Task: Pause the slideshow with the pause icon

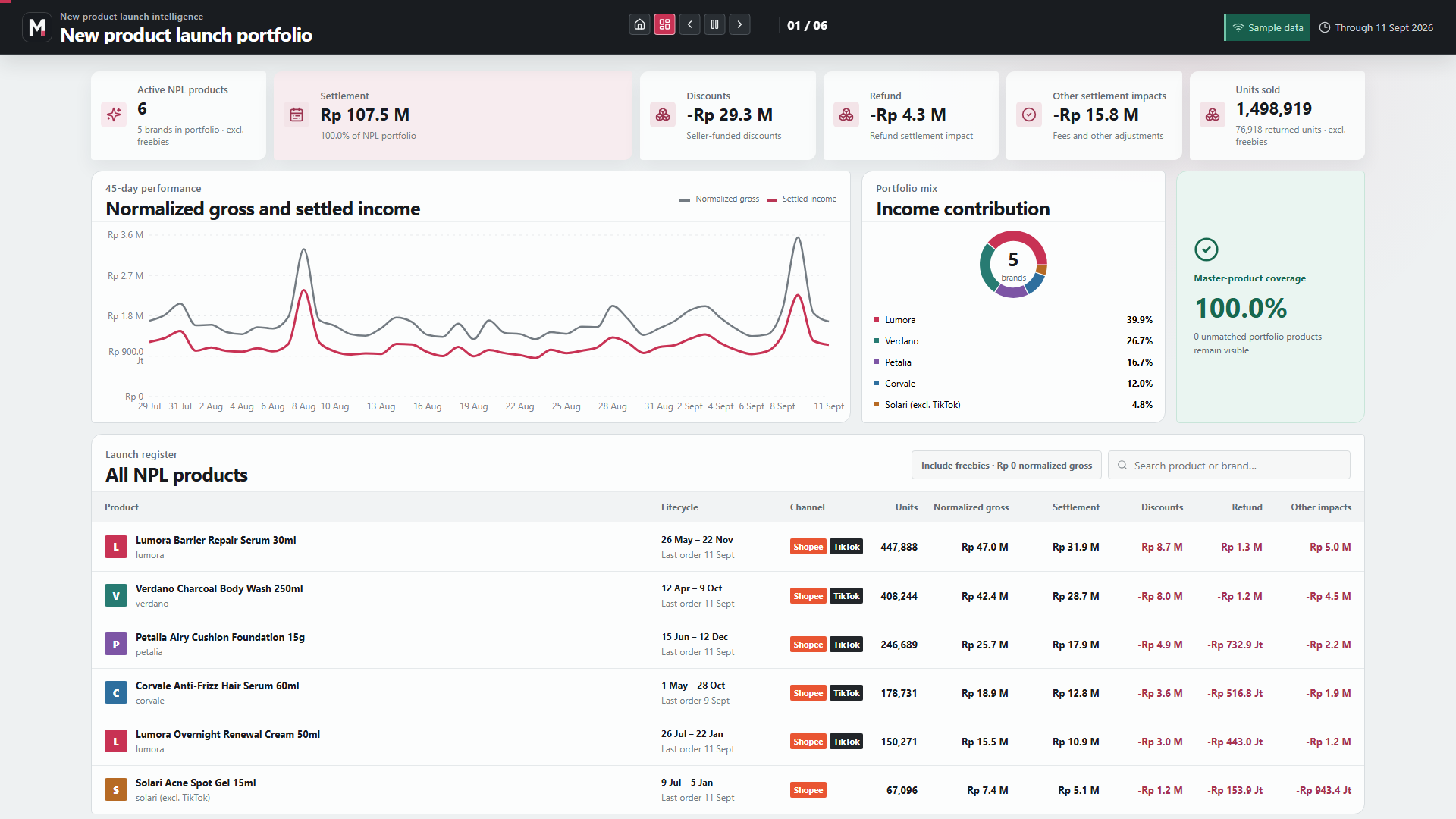Action: (714, 24)
